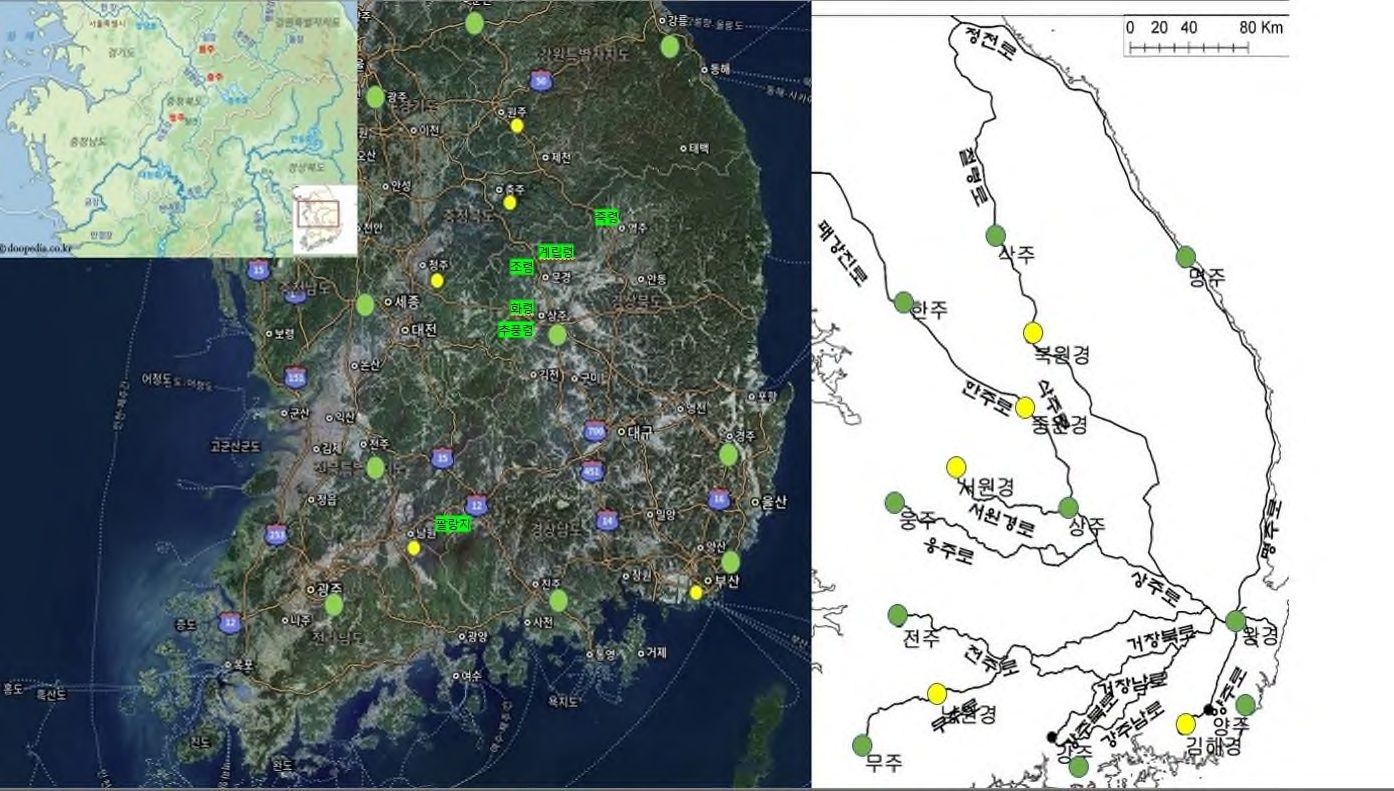
Task: Click the green 추풍령 pass label
Action: tap(516, 330)
